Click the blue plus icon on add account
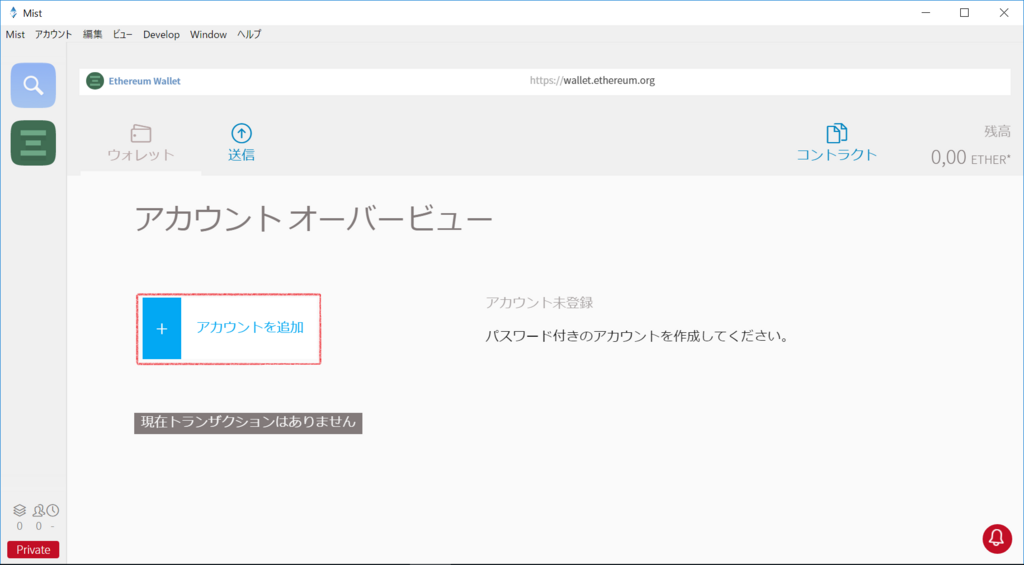 pyautogui.click(x=162, y=329)
